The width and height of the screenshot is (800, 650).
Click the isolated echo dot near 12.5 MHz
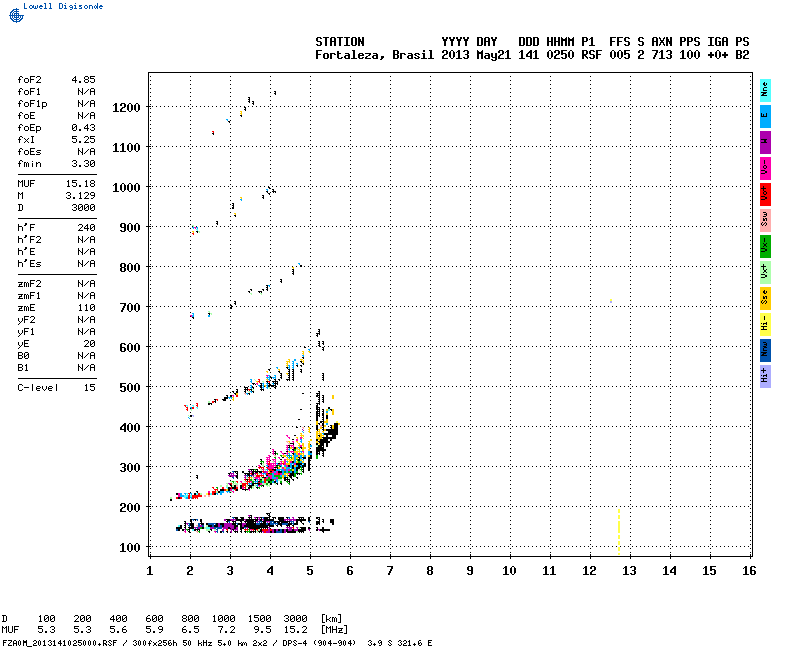pos(611,301)
